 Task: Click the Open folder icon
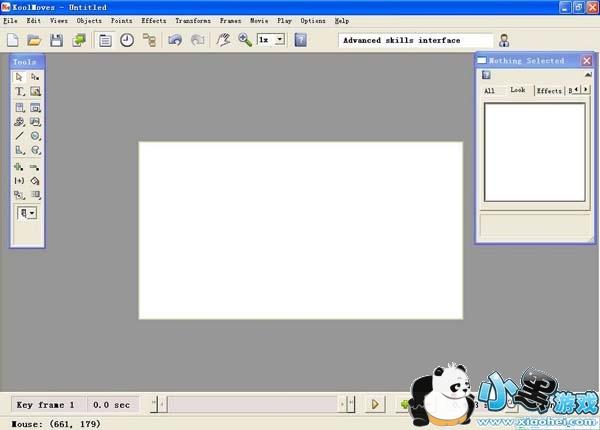34,40
